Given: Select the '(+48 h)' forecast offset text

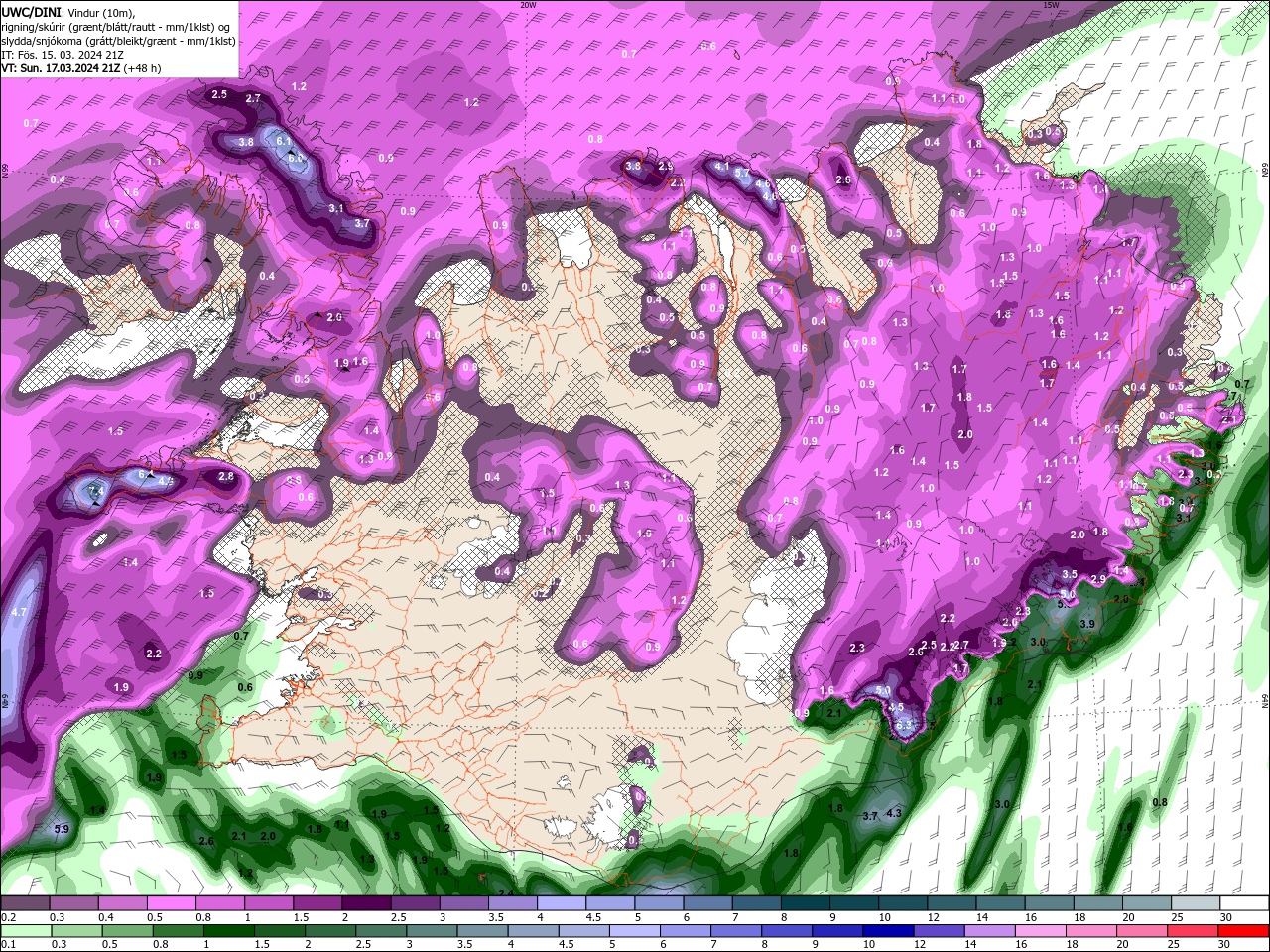Looking at the screenshot, I should [143, 68].
